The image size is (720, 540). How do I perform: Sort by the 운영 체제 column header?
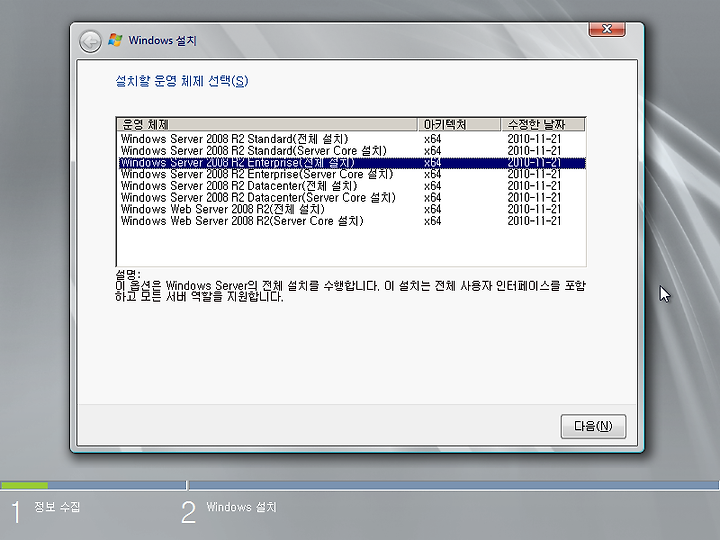coord(267,124)
